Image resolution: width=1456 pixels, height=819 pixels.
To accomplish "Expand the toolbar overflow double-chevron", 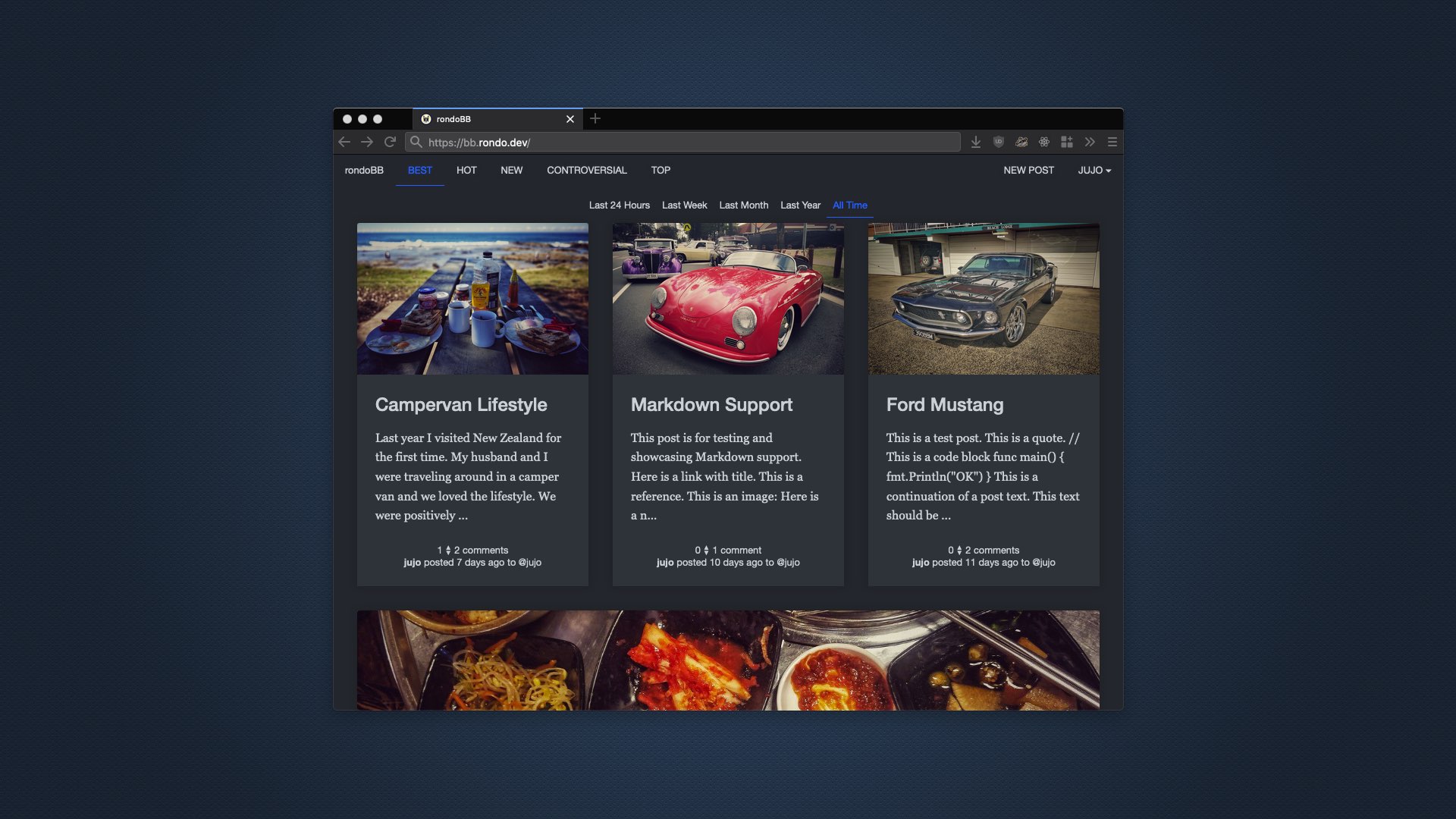I will pyautogui.click(x=1090, y=142).
